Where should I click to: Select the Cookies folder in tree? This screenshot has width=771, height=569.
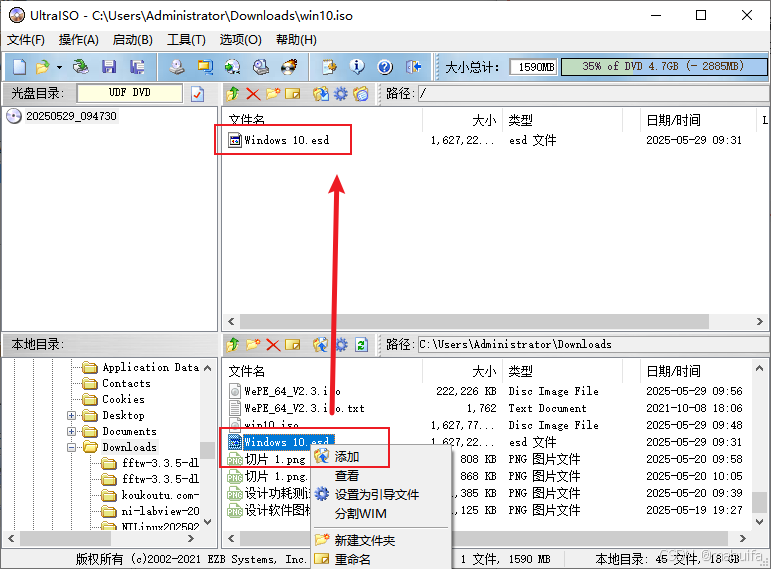(x=123, y=399)
